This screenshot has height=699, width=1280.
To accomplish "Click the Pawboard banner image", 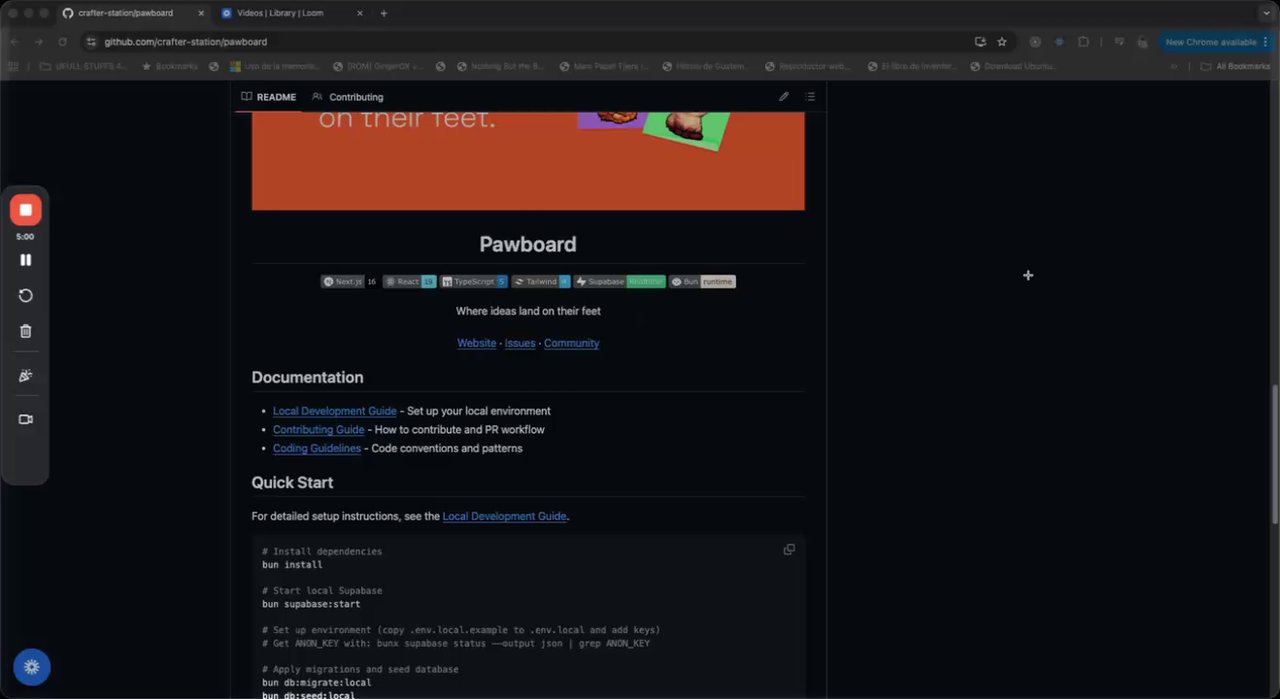I will point(528,160).
